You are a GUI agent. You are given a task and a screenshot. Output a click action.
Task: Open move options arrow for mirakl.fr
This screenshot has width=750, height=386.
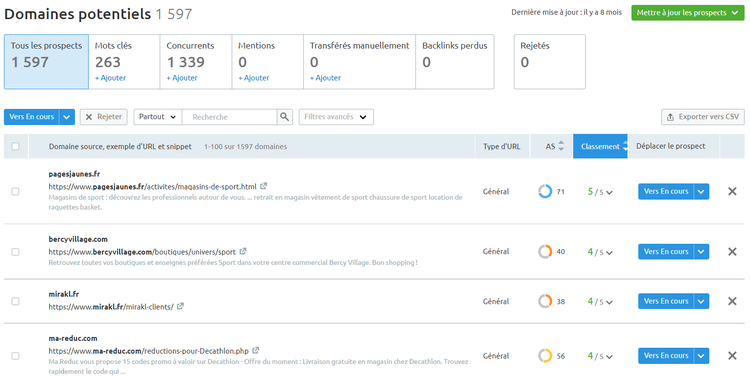tap(701, 301)
